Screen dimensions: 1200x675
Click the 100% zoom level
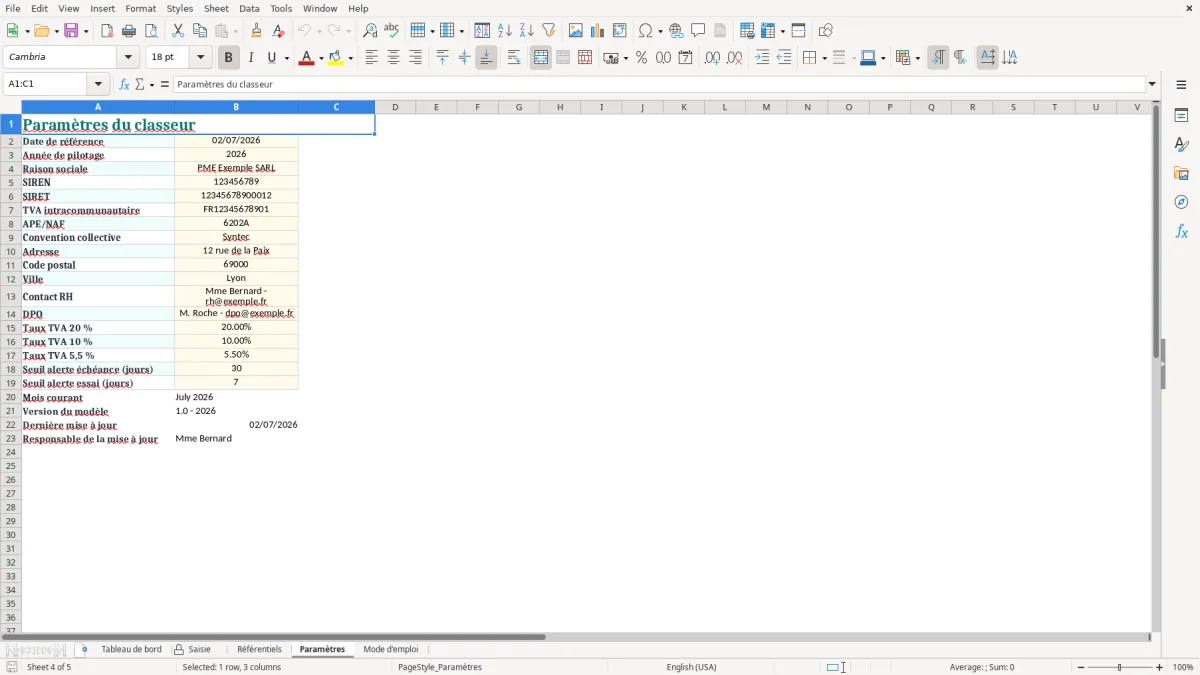(x=1183, y=667)
